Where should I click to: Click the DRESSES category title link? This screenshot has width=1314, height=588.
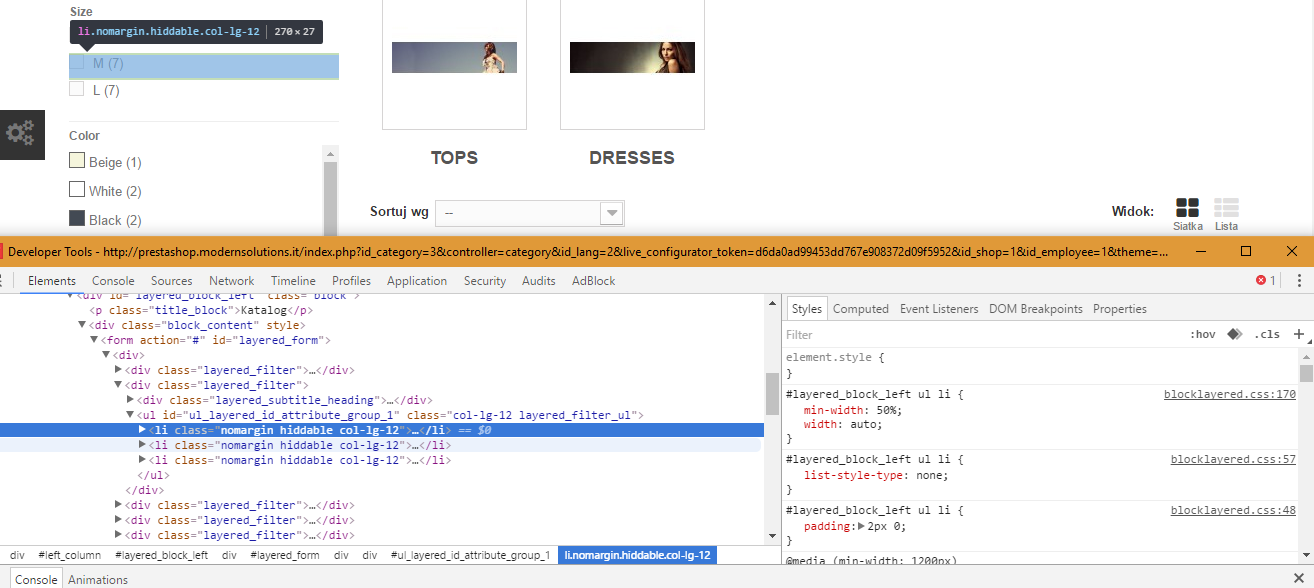coord(632,158)
